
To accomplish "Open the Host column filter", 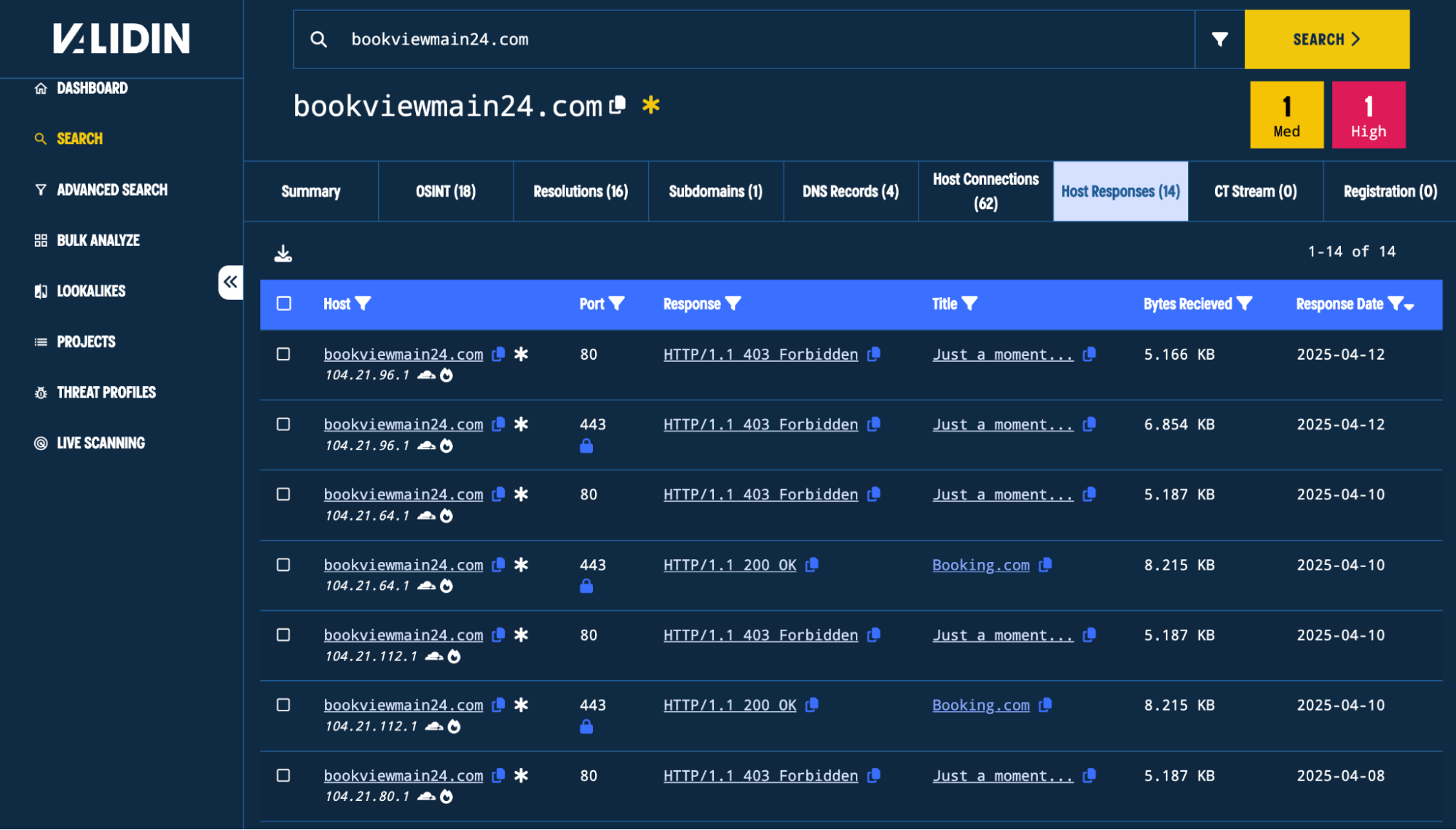I will click(x=363, y=304).
